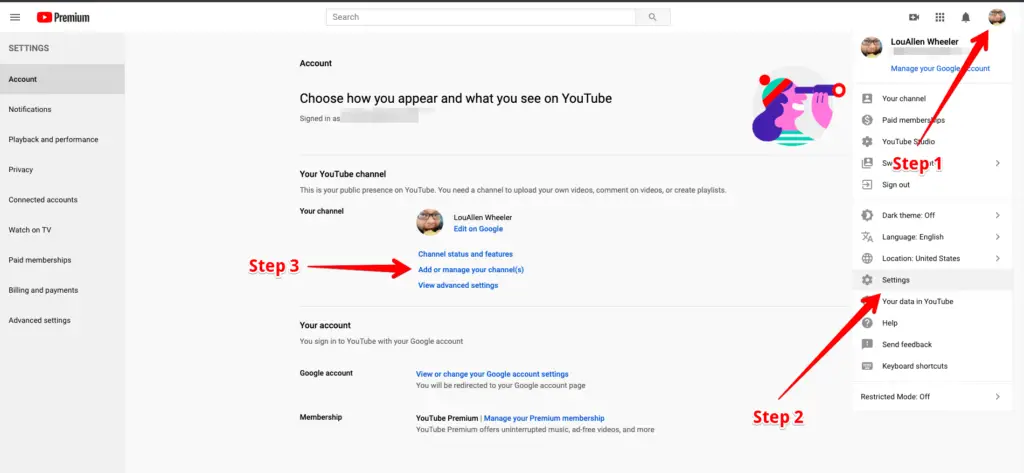Image resolution: width=1024 pixels, height=473 pixels.
Task: Select Privacy in settings sidebar
Action: [62, 169]
